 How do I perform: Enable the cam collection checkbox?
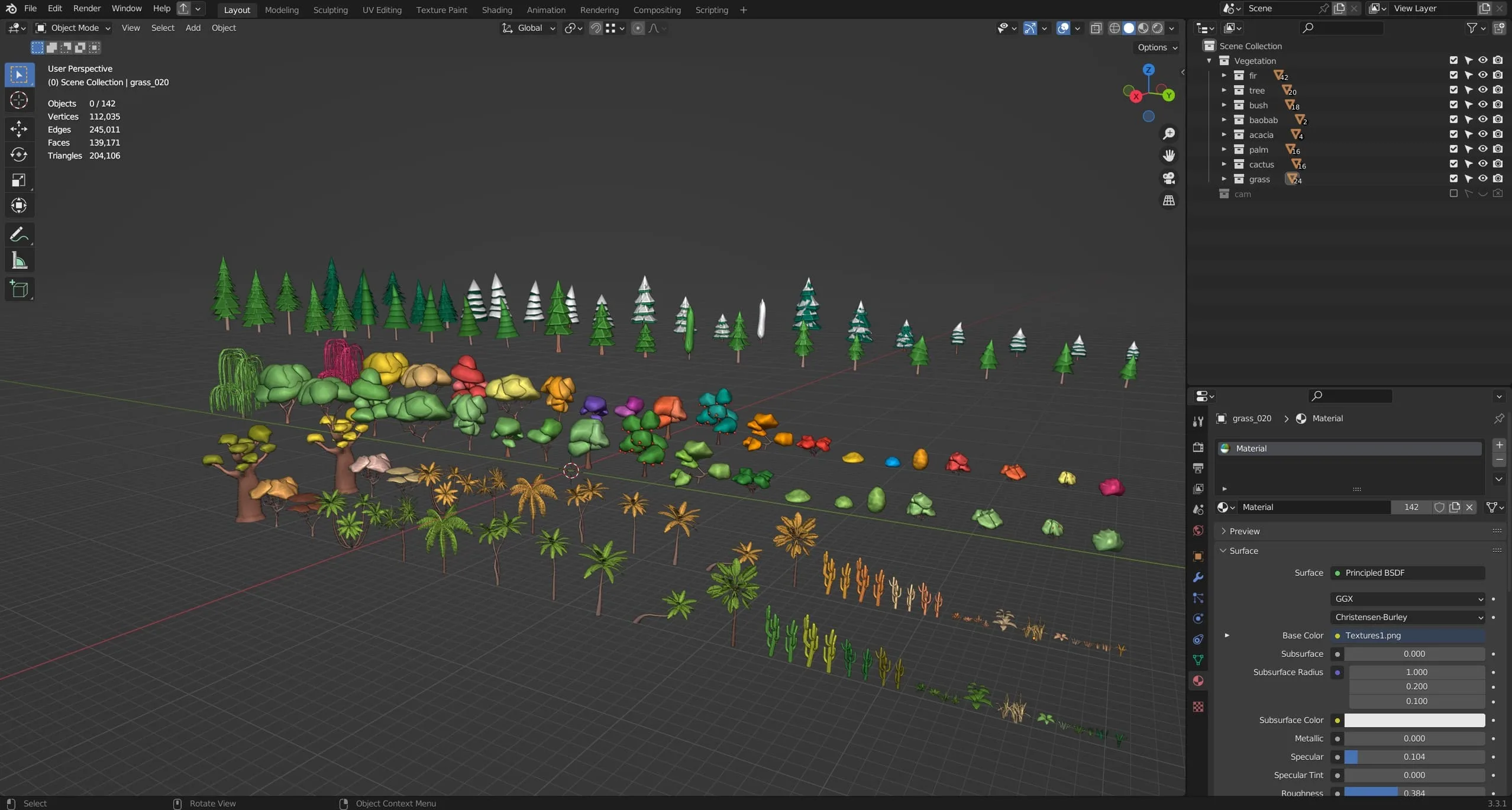click(1453, 193)
